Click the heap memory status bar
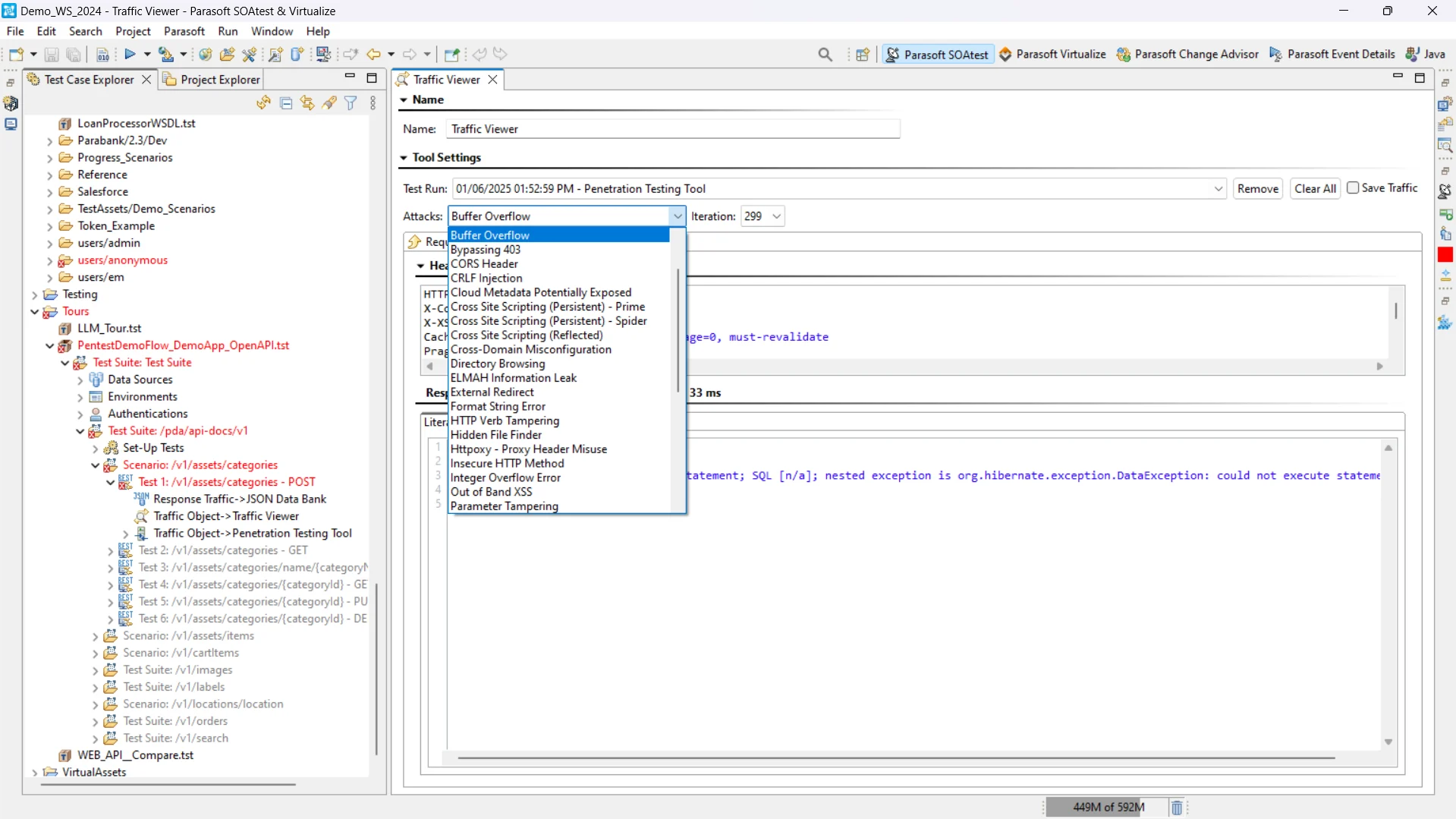The width and height of the screenshot is (1456, 819). (1109, 808)
